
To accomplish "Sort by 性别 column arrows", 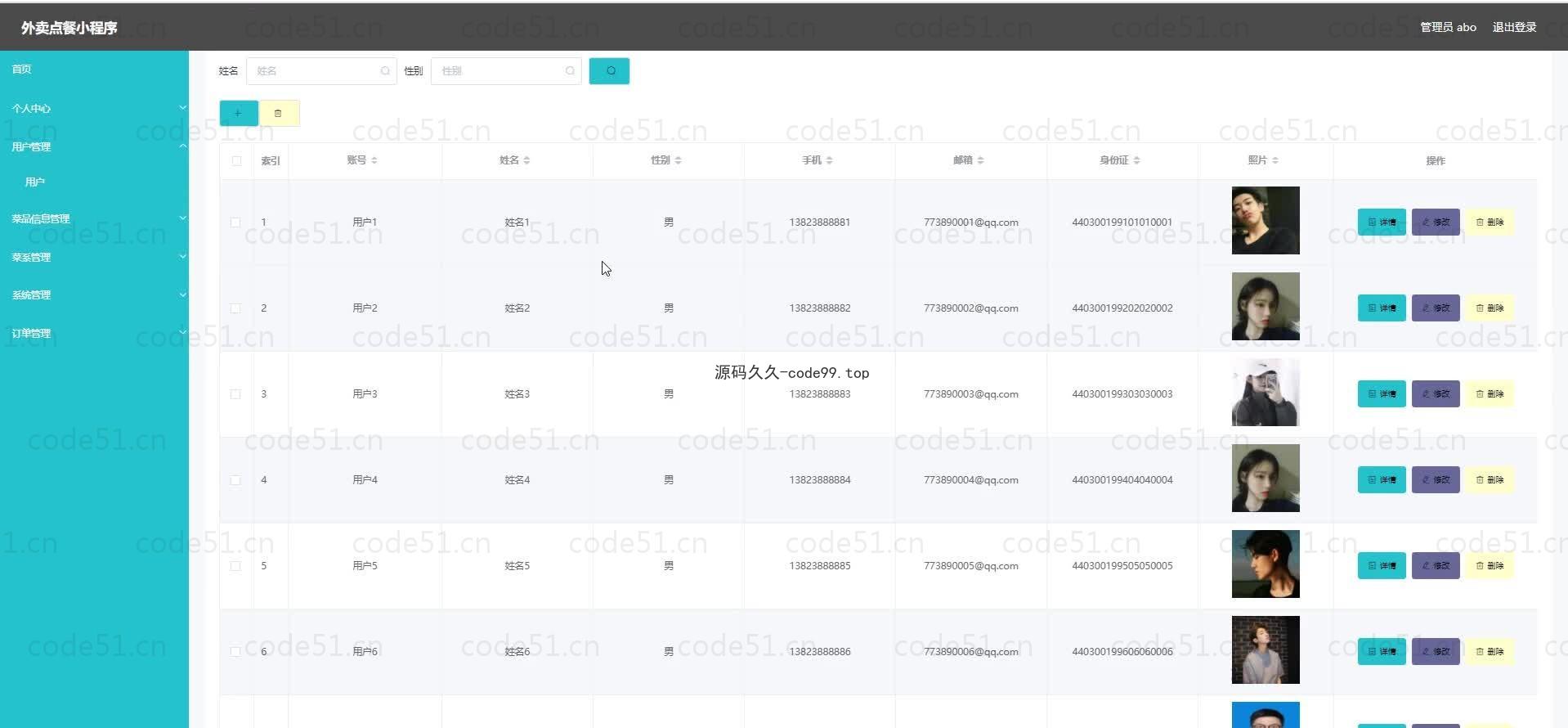I will (x=679, y=160).
